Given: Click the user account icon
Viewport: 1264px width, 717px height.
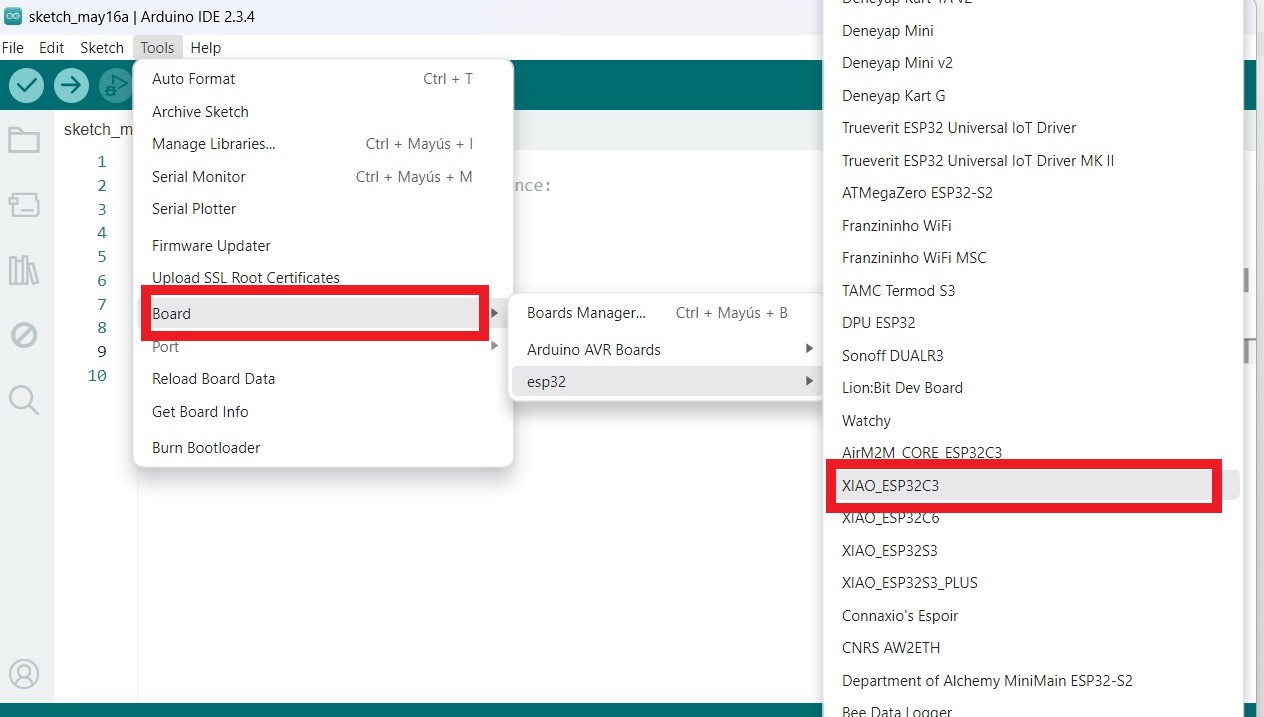Looking at the screenshot, I should (24, 674).
